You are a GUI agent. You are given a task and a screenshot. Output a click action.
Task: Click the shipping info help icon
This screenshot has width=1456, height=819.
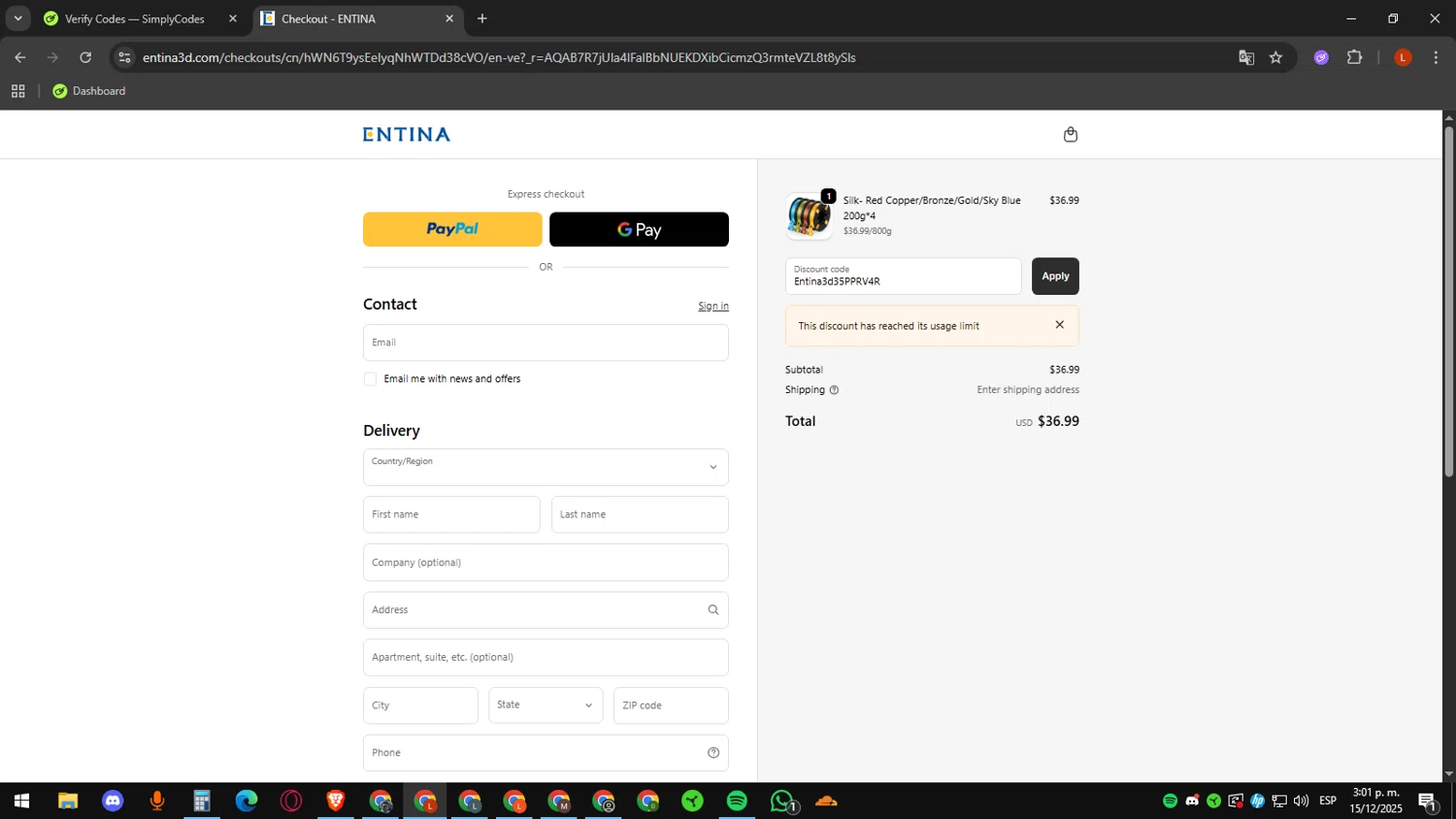834,390
